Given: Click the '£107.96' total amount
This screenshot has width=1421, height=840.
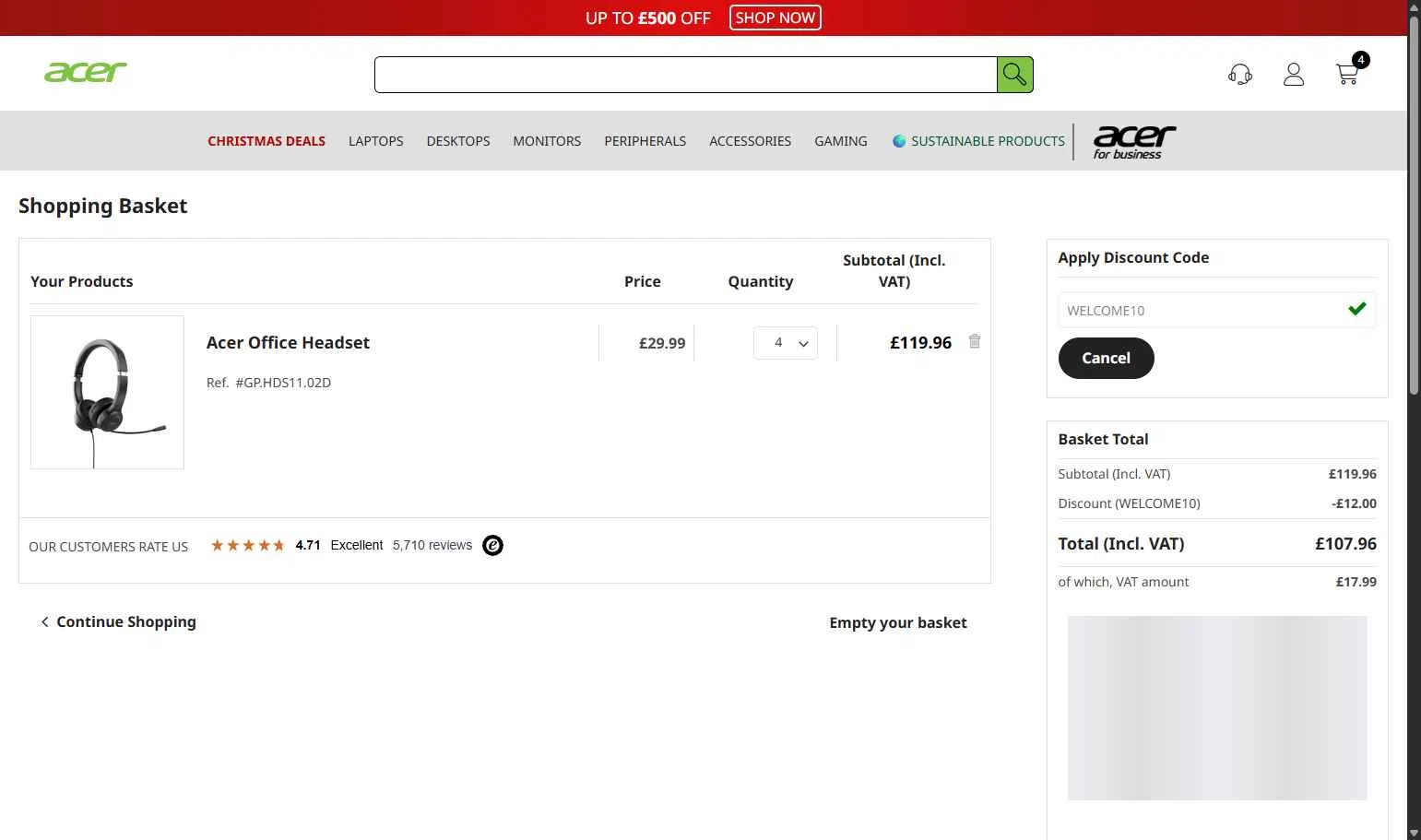Looking at the screenshot, I should click(1345, 544).
